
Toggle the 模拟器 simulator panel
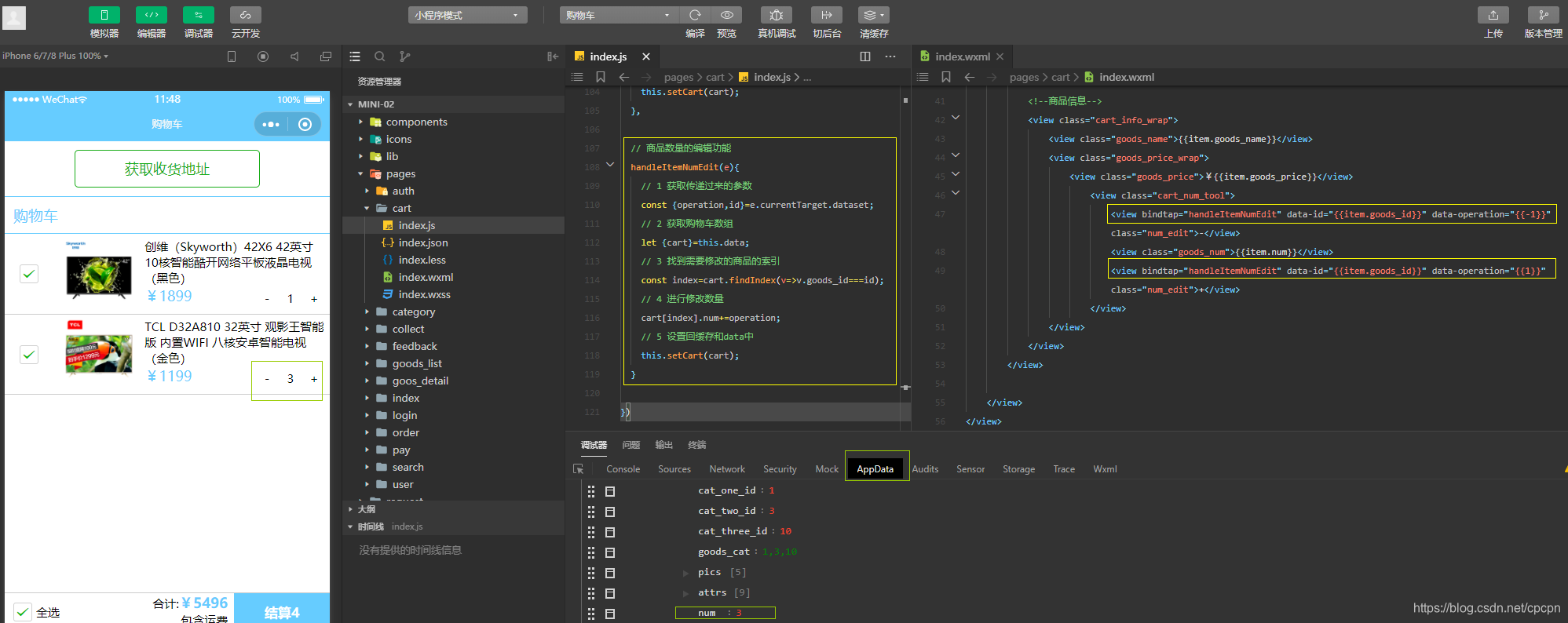coord(104,15)
